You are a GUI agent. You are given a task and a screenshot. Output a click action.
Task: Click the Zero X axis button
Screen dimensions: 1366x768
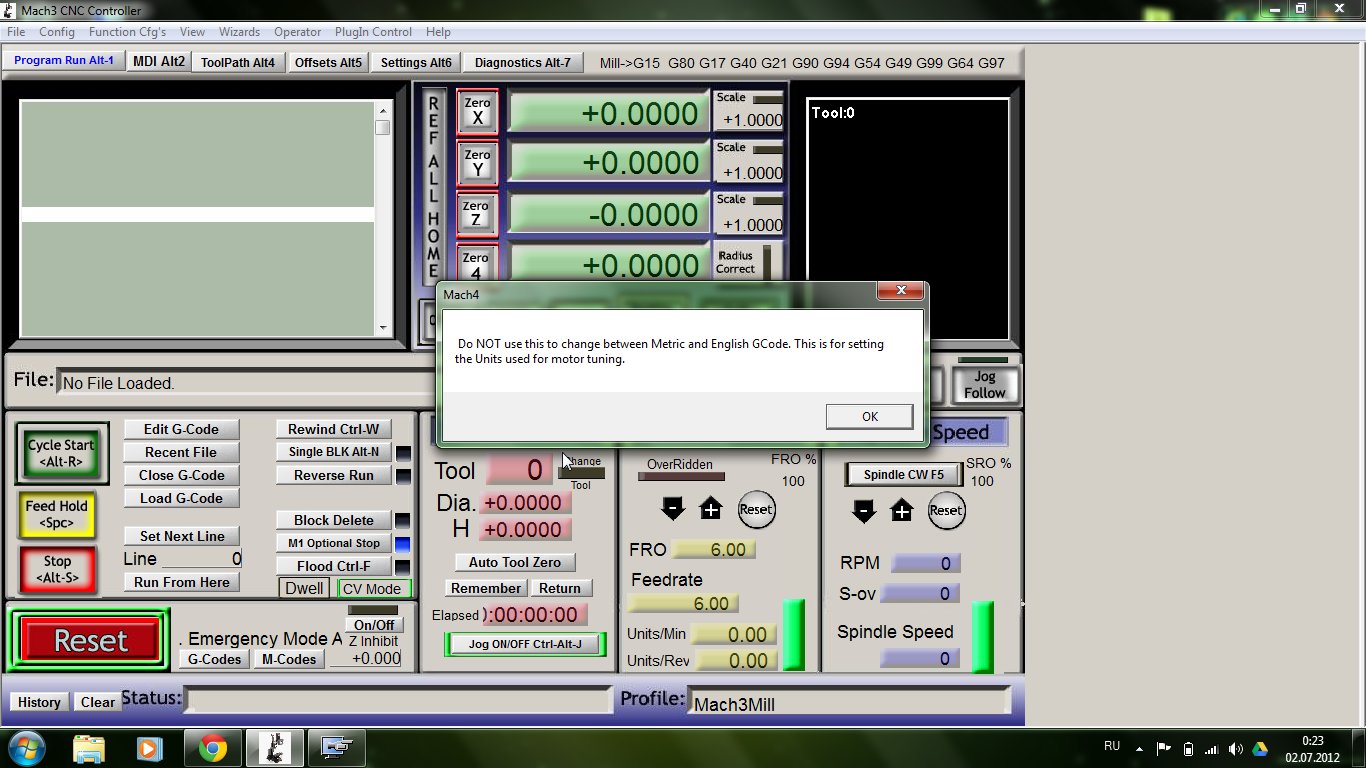(x=477, y=111)
